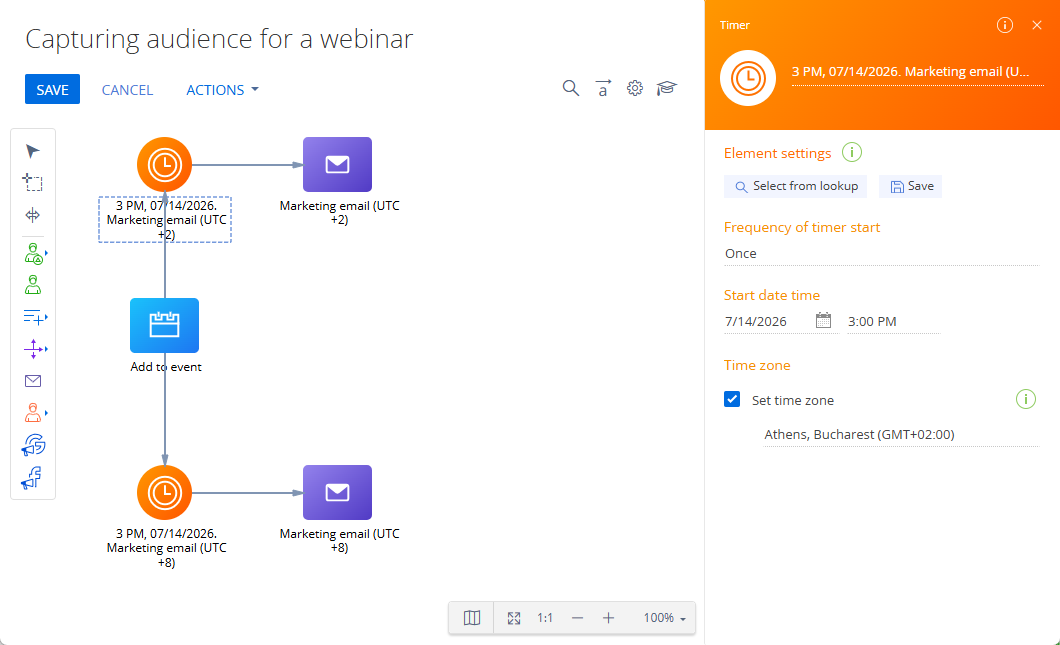Open the calendar date picker icon

823,320
